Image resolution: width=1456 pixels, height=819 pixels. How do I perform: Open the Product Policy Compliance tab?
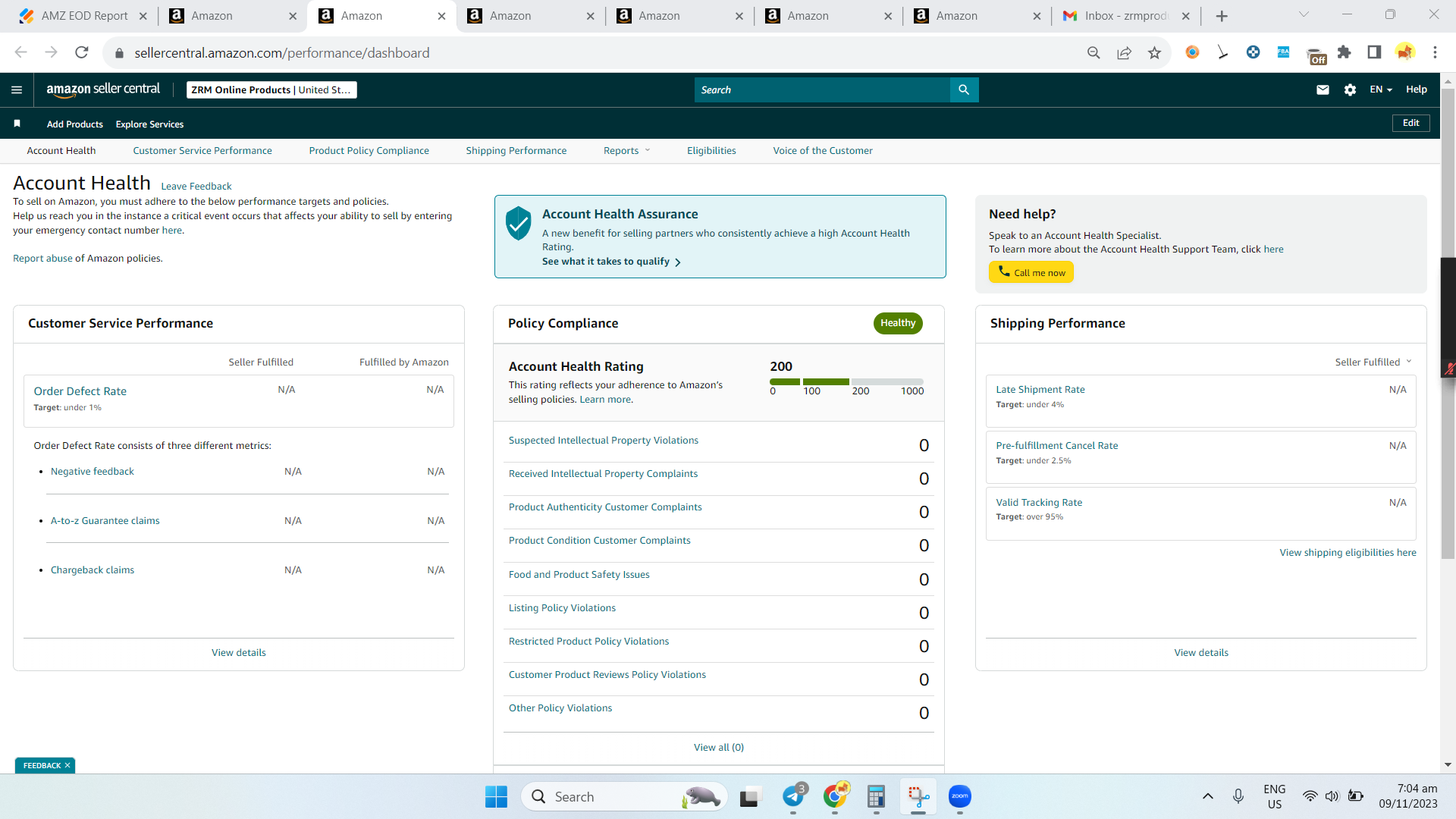click(369, 150)
